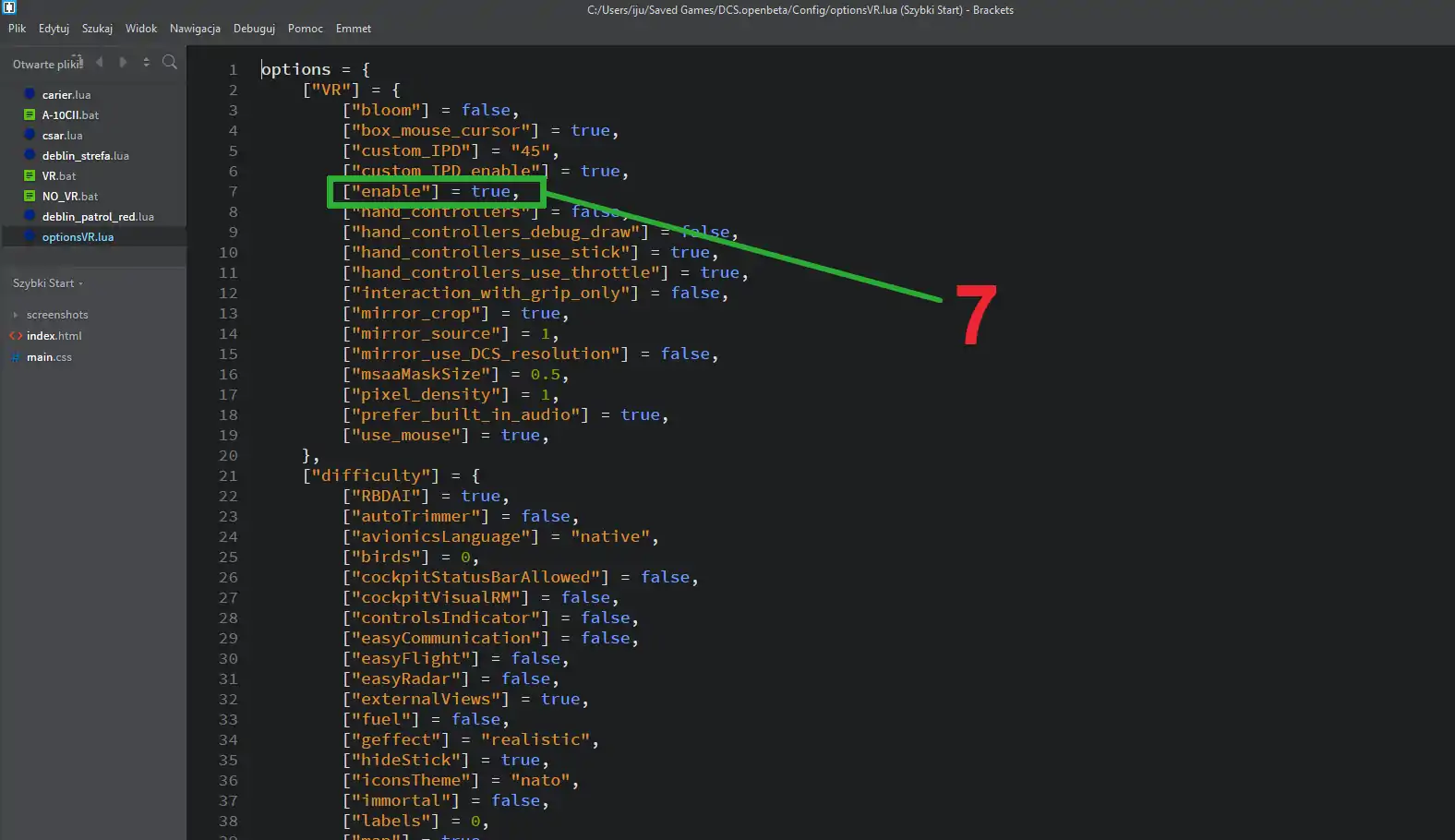Click the "mirror_crop" key text

click(x=415, y=313)
